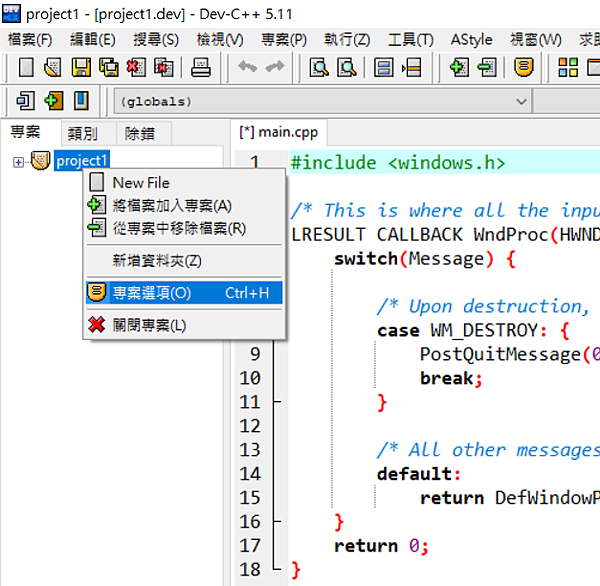600x586 pixels.
Task: Click the case WM_DESTROY code line
Action: click(473, 330)
